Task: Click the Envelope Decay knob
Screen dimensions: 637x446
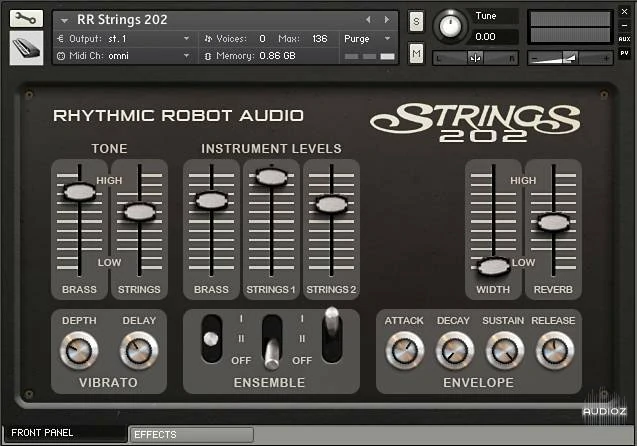Action: coord(455,351)
